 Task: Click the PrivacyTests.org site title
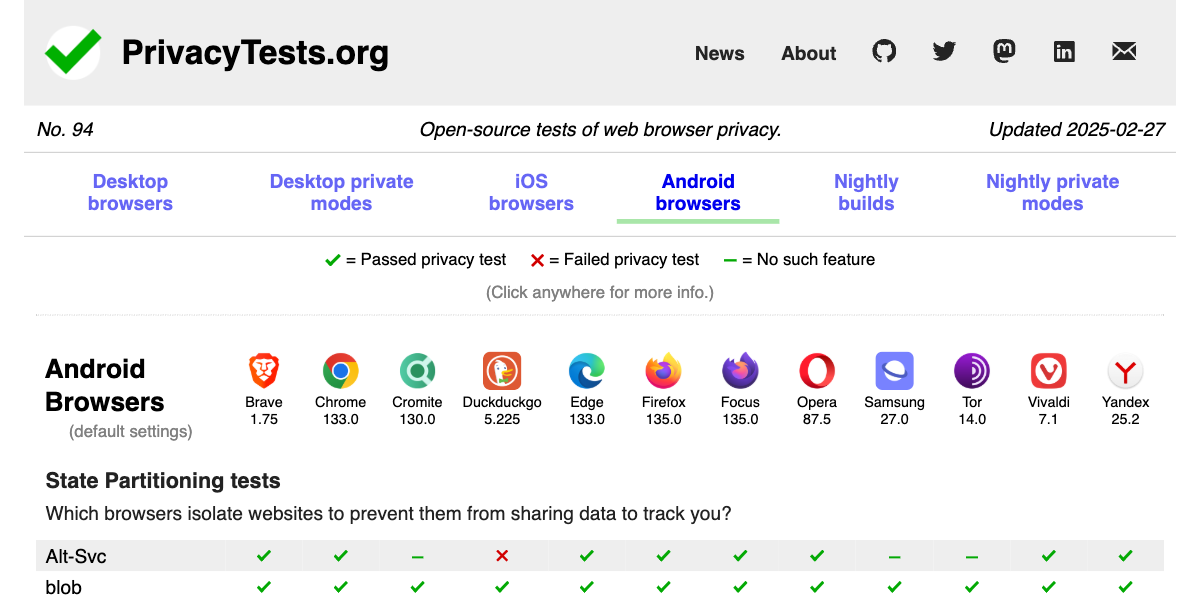255,52
